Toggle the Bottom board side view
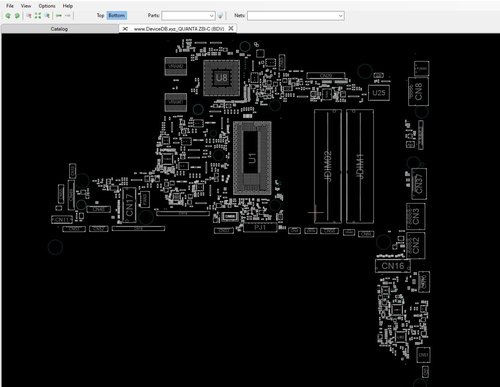 click(117, 15)
